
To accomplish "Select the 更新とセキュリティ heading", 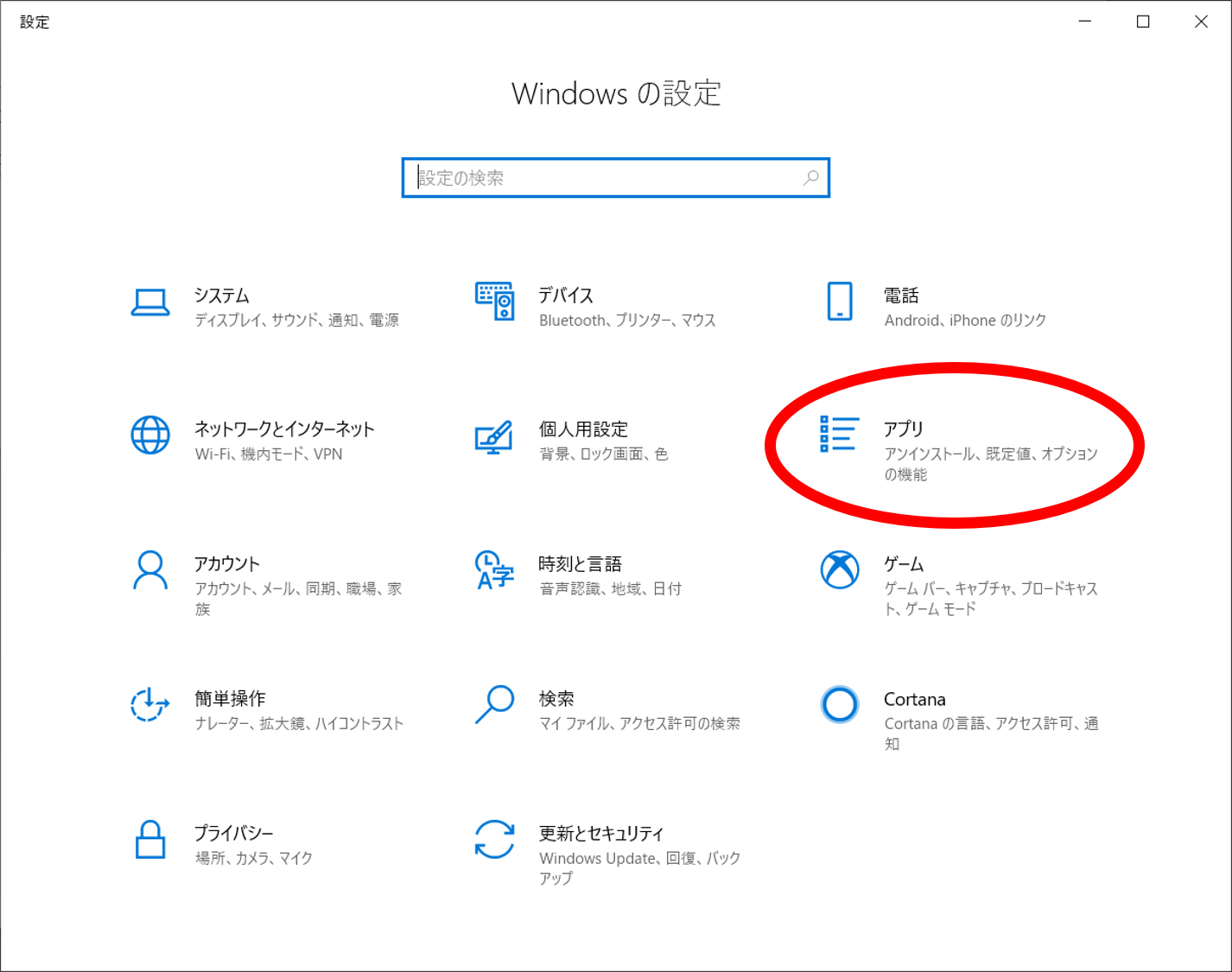I will coord(601,834).
